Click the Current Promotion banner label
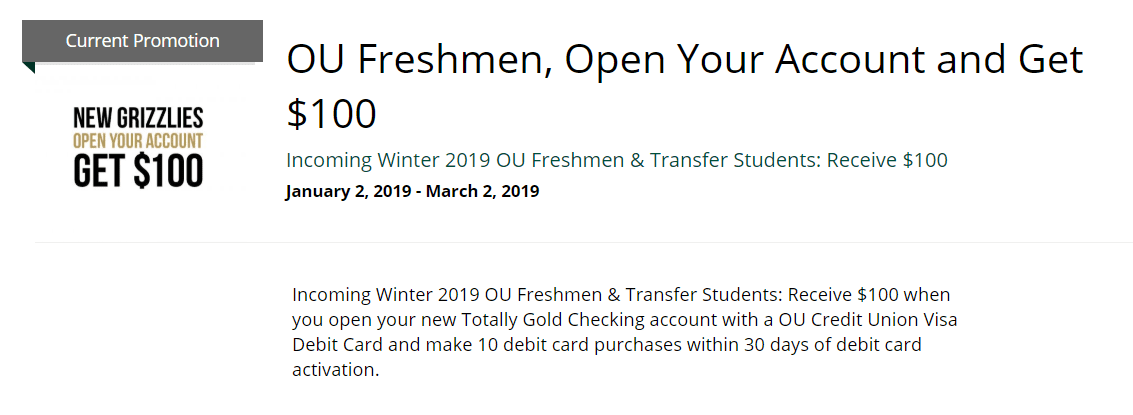This screenshot has width=1133, height=415. (x=142, y=40)
